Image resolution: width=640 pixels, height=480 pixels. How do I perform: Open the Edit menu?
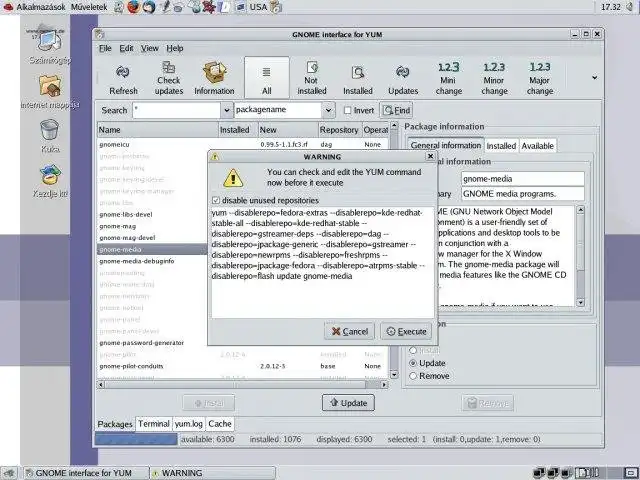(126, 48)
